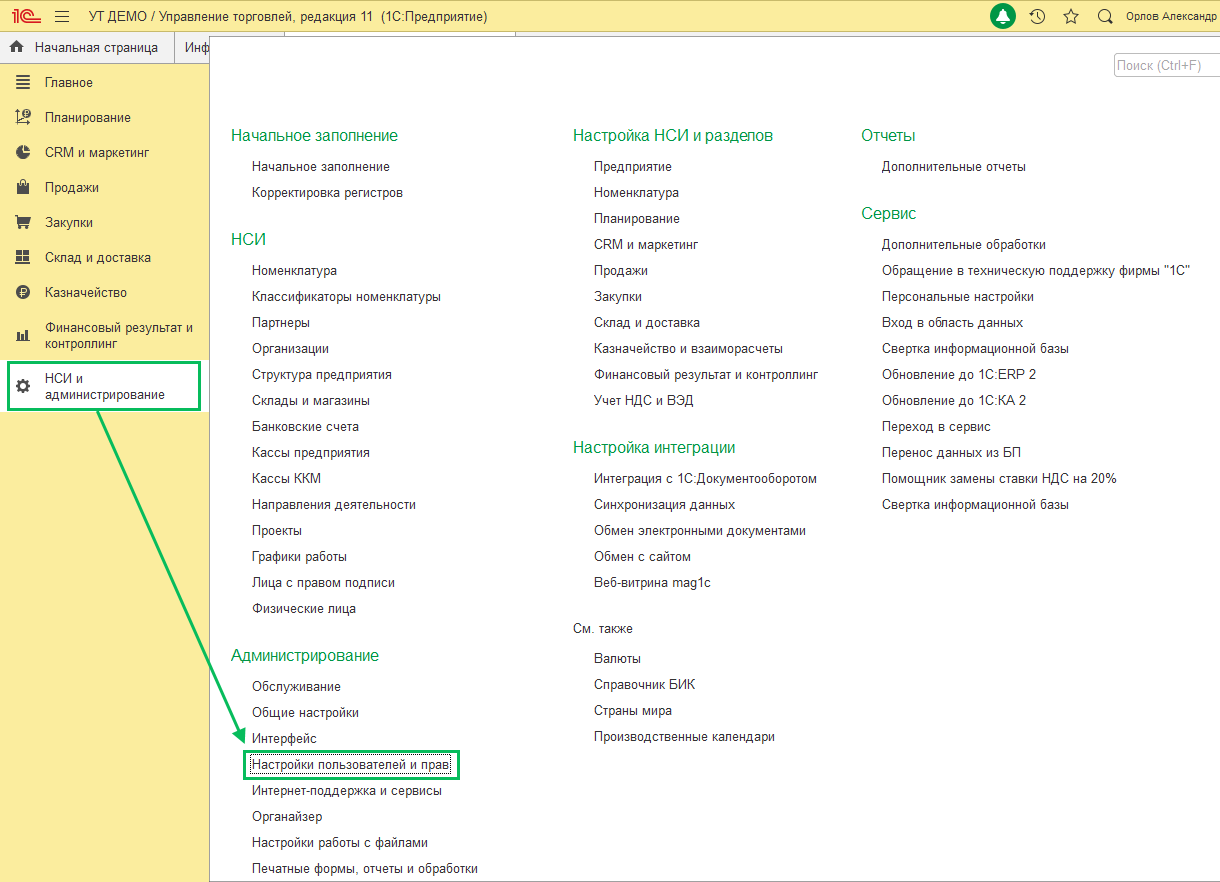The width and height of the screenshot is (1220, 882).
Task: Open Графики работы
Action: pos(299,556)
